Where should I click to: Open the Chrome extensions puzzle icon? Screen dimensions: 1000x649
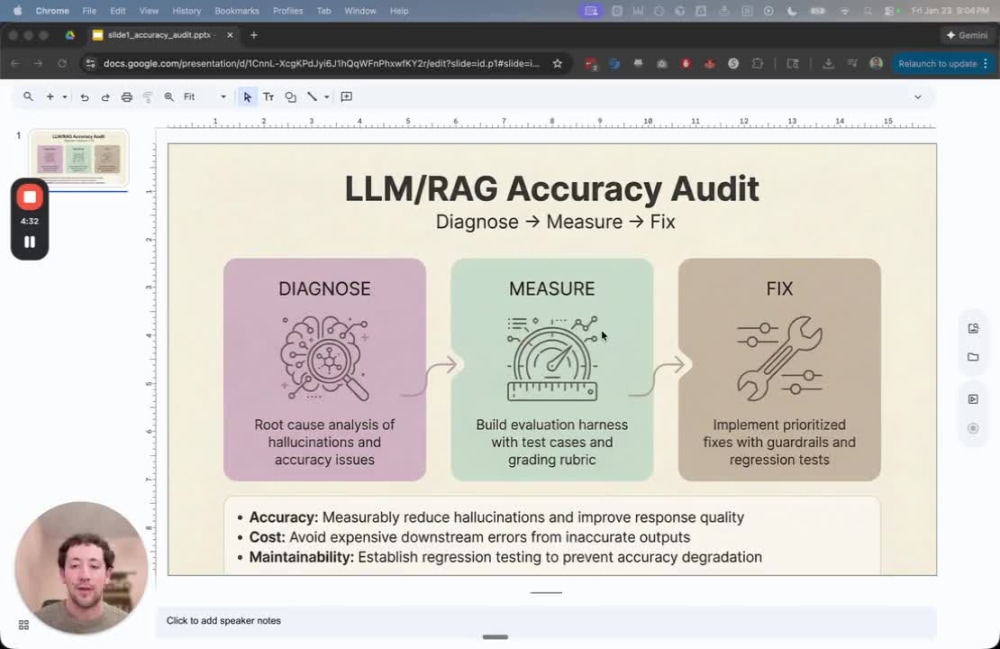click(x=757, y=63)
